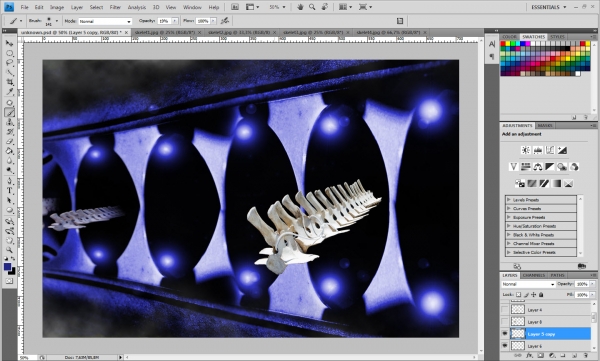Click the foreground color swatch
600x361 pixels.
click(7, 267)
